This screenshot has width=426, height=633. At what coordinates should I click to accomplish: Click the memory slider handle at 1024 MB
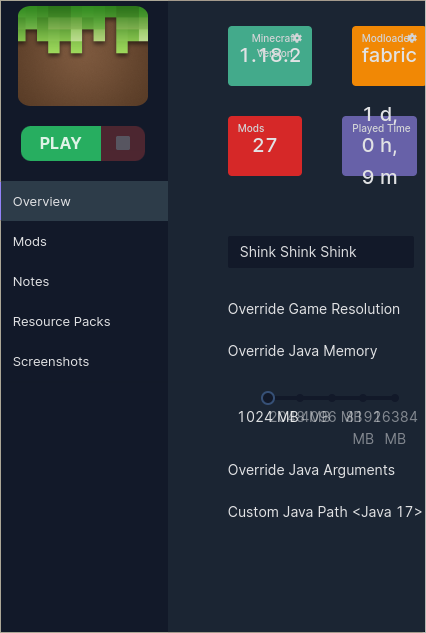pos(268,398)
